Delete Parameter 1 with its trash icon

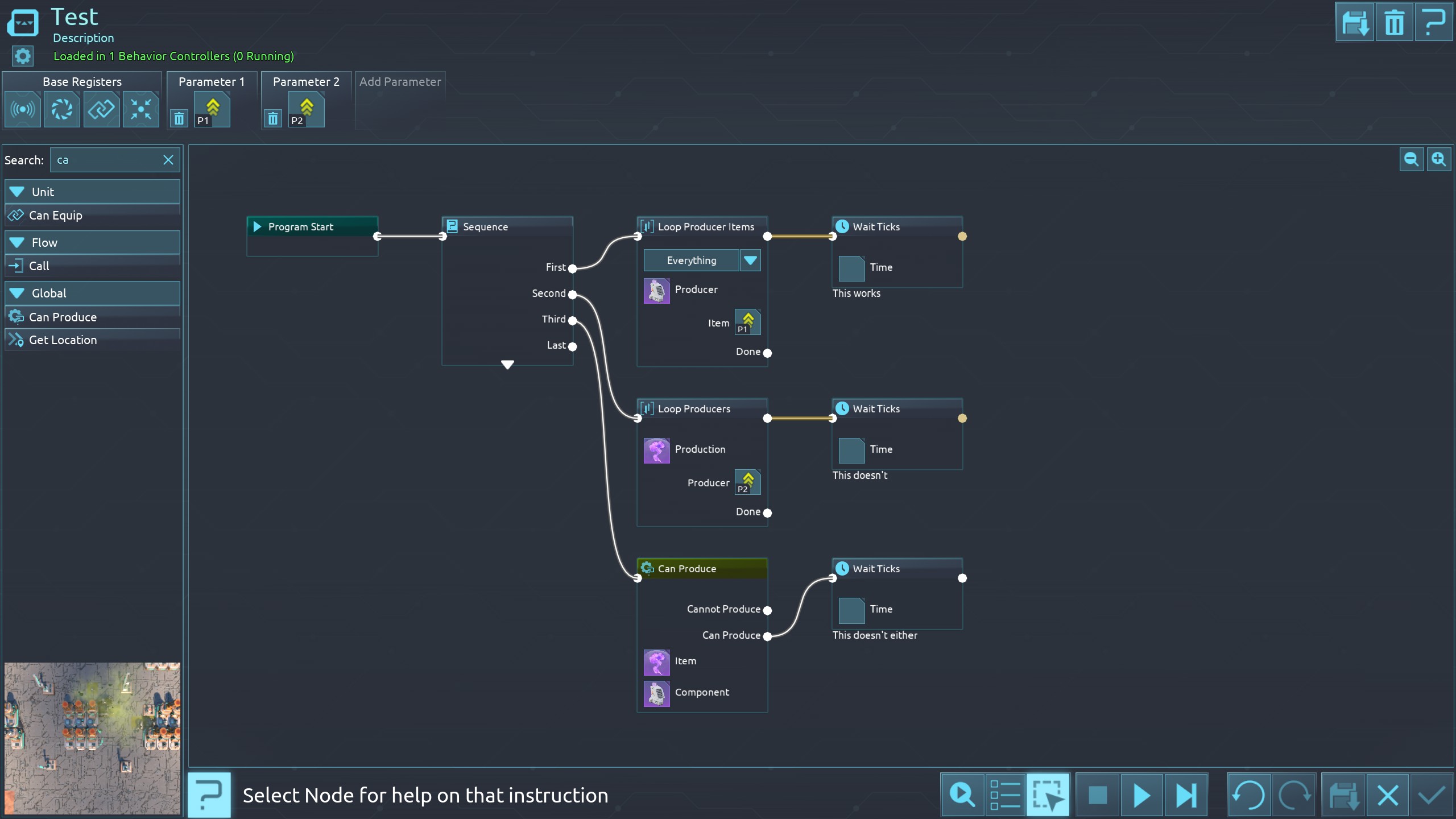coord(179,118)
